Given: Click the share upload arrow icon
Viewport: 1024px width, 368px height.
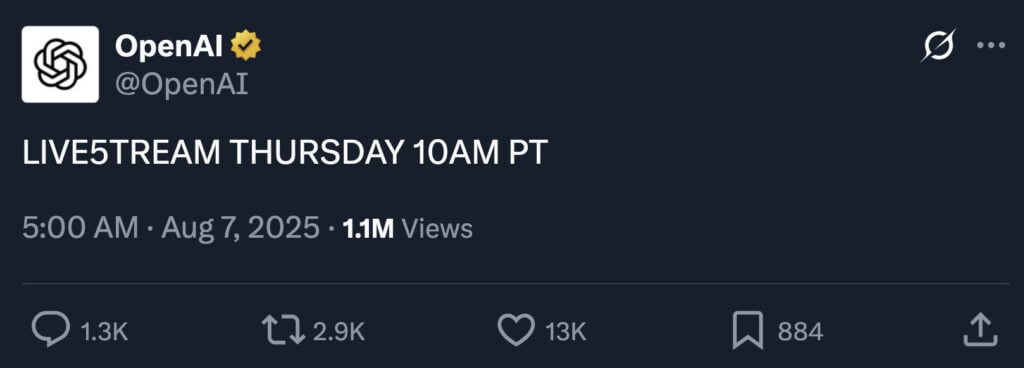Looking at the screenshot, I should pos(981,330).
